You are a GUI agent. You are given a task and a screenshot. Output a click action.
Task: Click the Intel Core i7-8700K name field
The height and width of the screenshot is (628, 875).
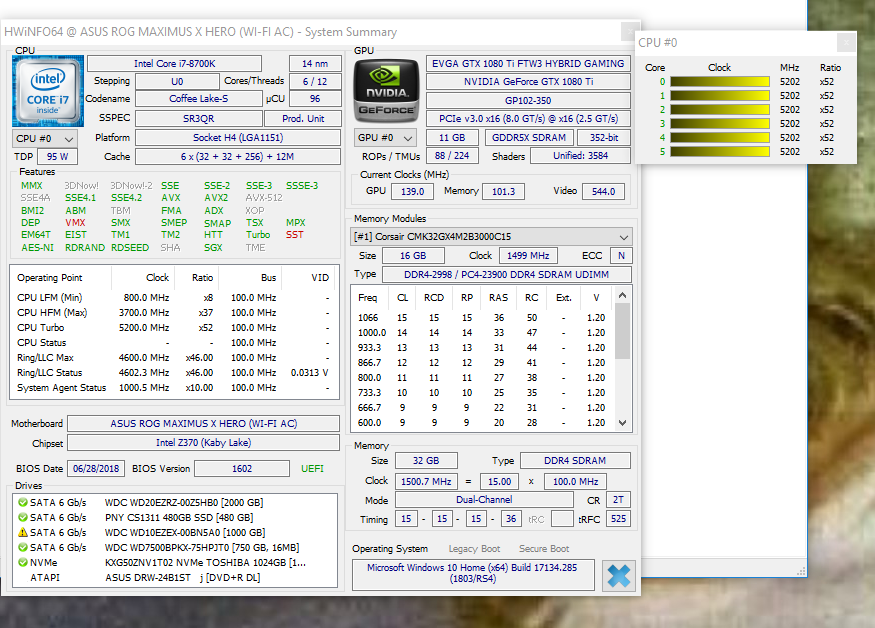[x=175, y=64]
